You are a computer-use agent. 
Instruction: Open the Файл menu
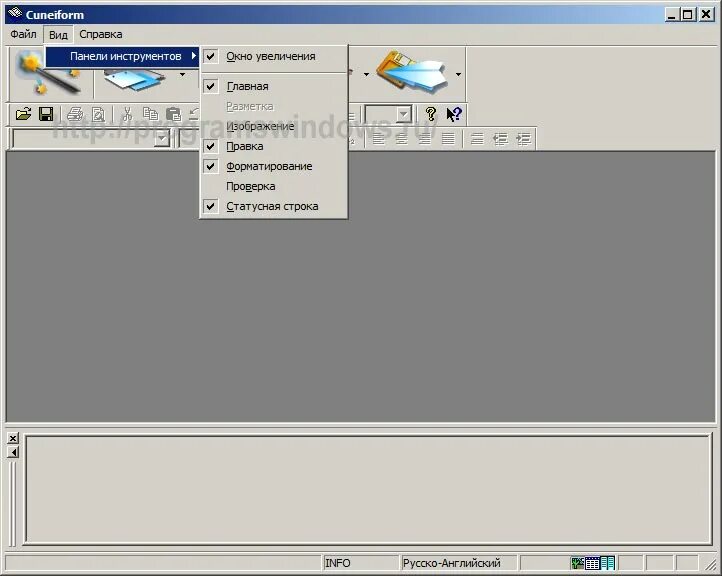click(23, 34)
